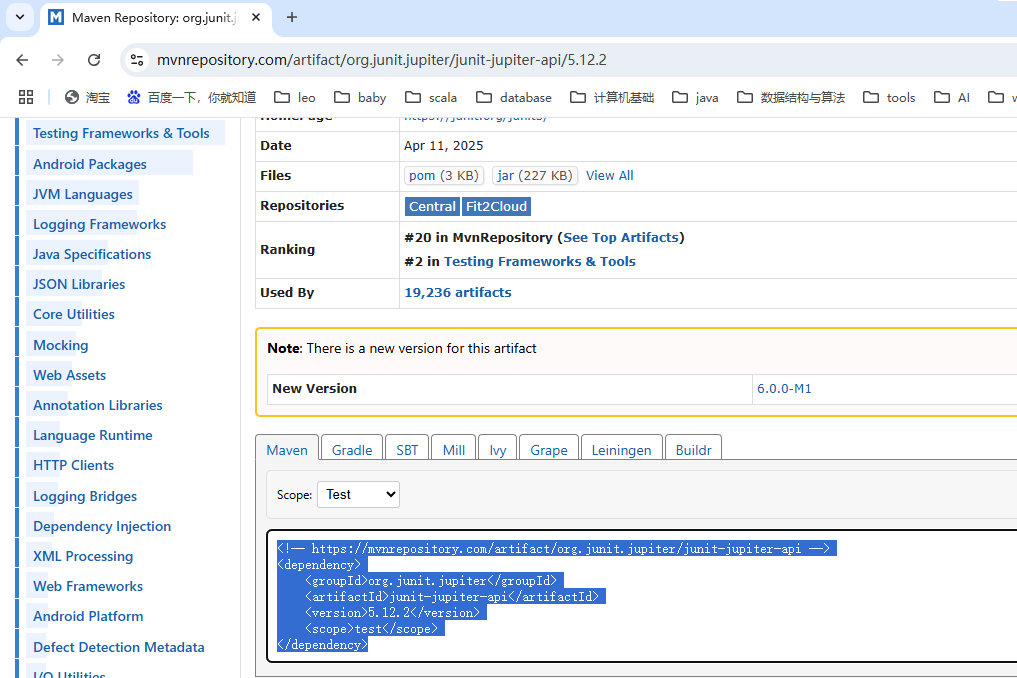Open JSON Libraries sidebar category
The width and height of the screenshot is (1017, 678).
pos(79,284)
